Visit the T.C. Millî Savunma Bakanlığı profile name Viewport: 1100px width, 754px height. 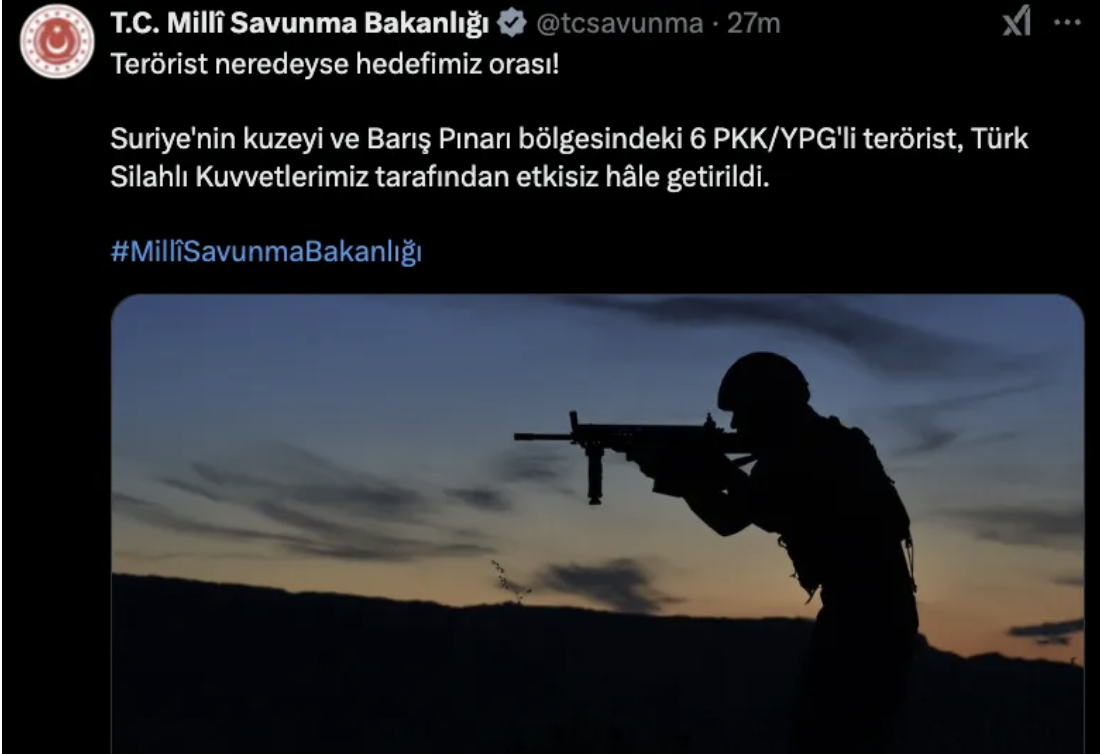300,23
